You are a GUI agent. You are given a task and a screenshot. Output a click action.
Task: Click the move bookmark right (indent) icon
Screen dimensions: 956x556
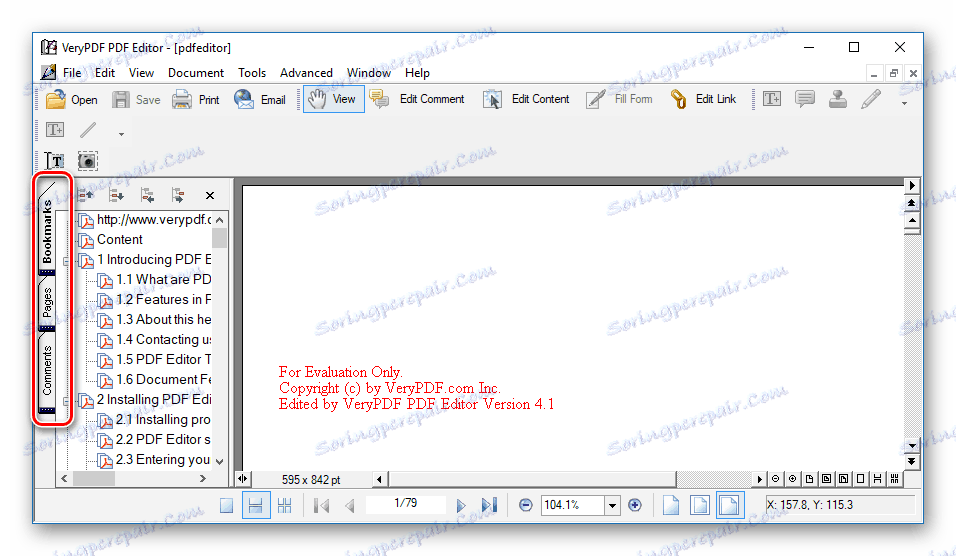(x=177, y=195)
